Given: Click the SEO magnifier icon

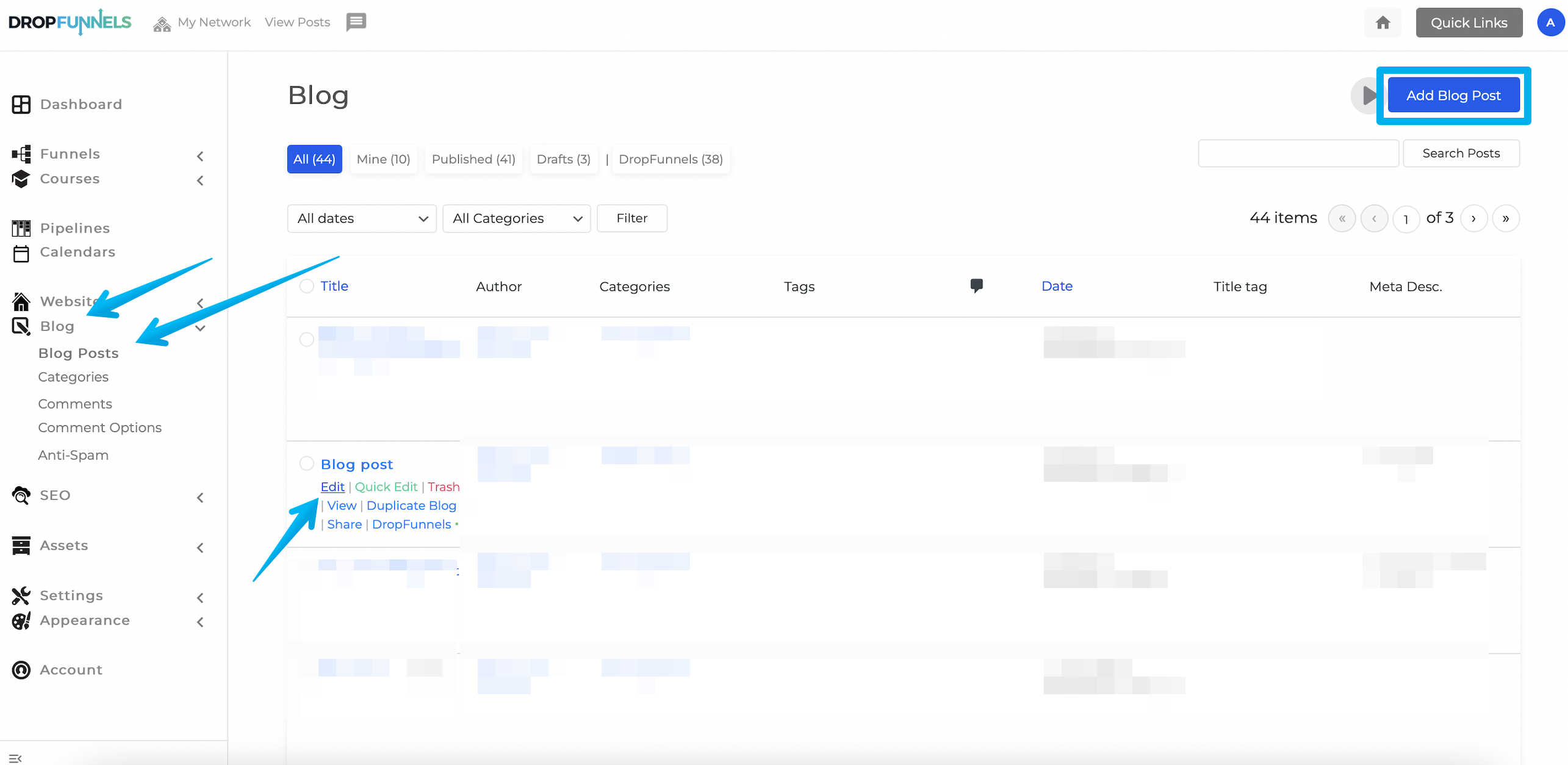Looking at the screenshot, I should [x=21, y=495].
